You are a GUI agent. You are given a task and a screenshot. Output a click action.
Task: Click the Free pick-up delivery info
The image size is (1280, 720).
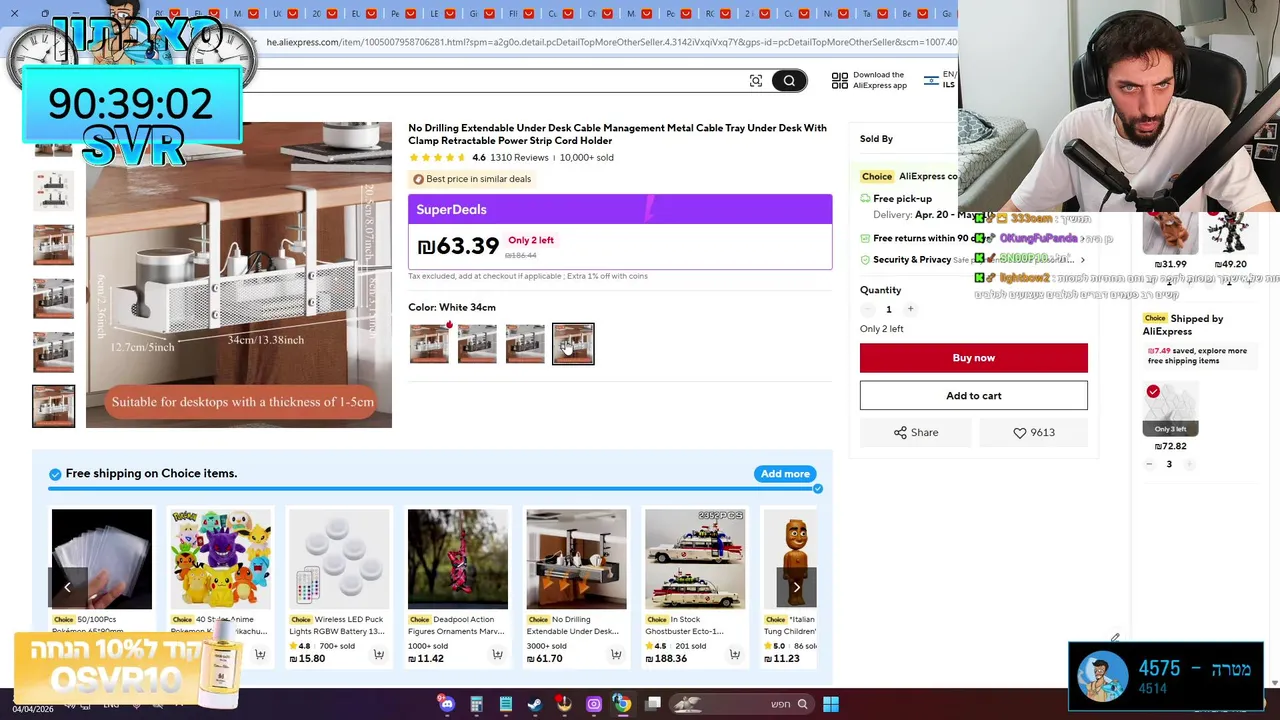(x=902, y=199)
